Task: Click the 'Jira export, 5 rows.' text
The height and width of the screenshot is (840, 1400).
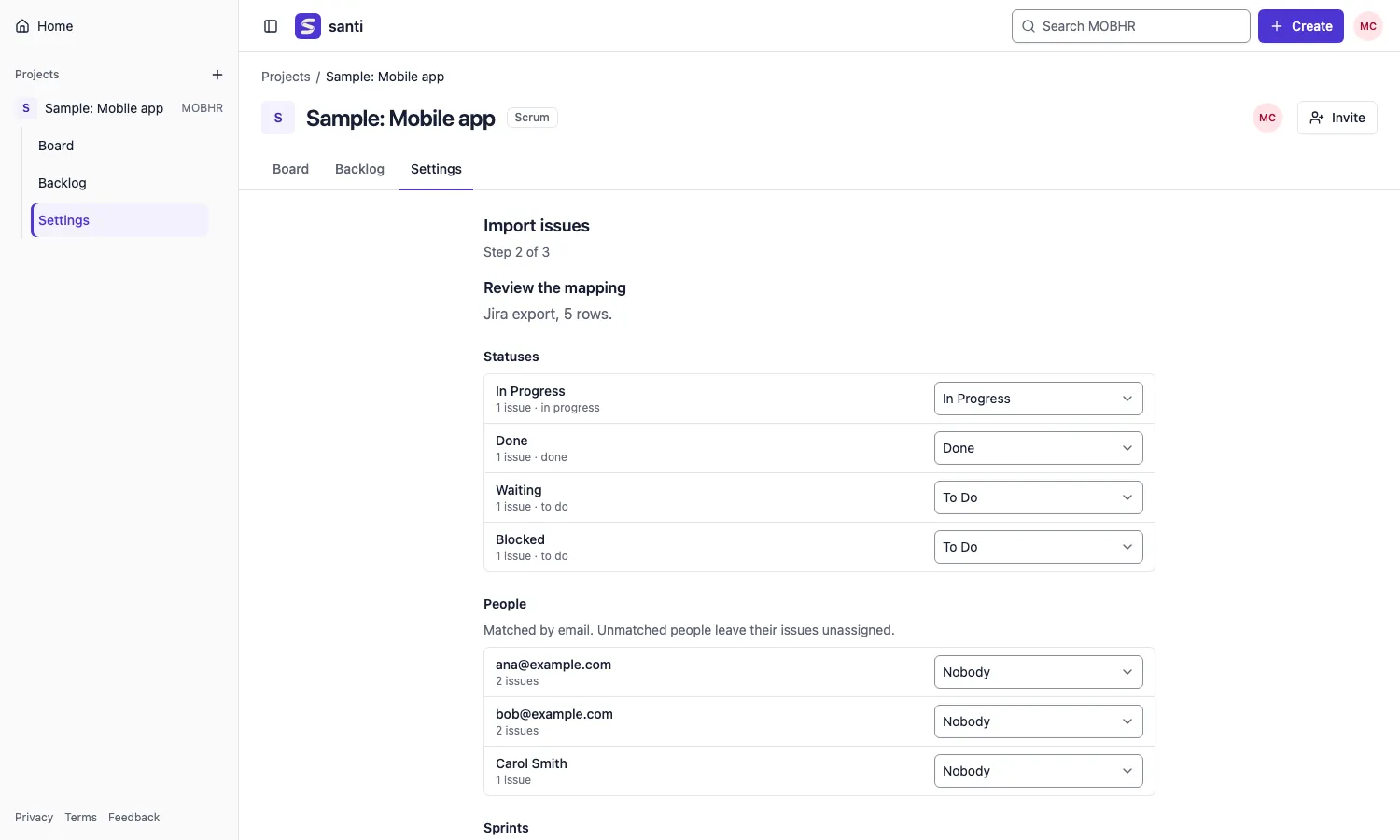Action: (548, 314)
